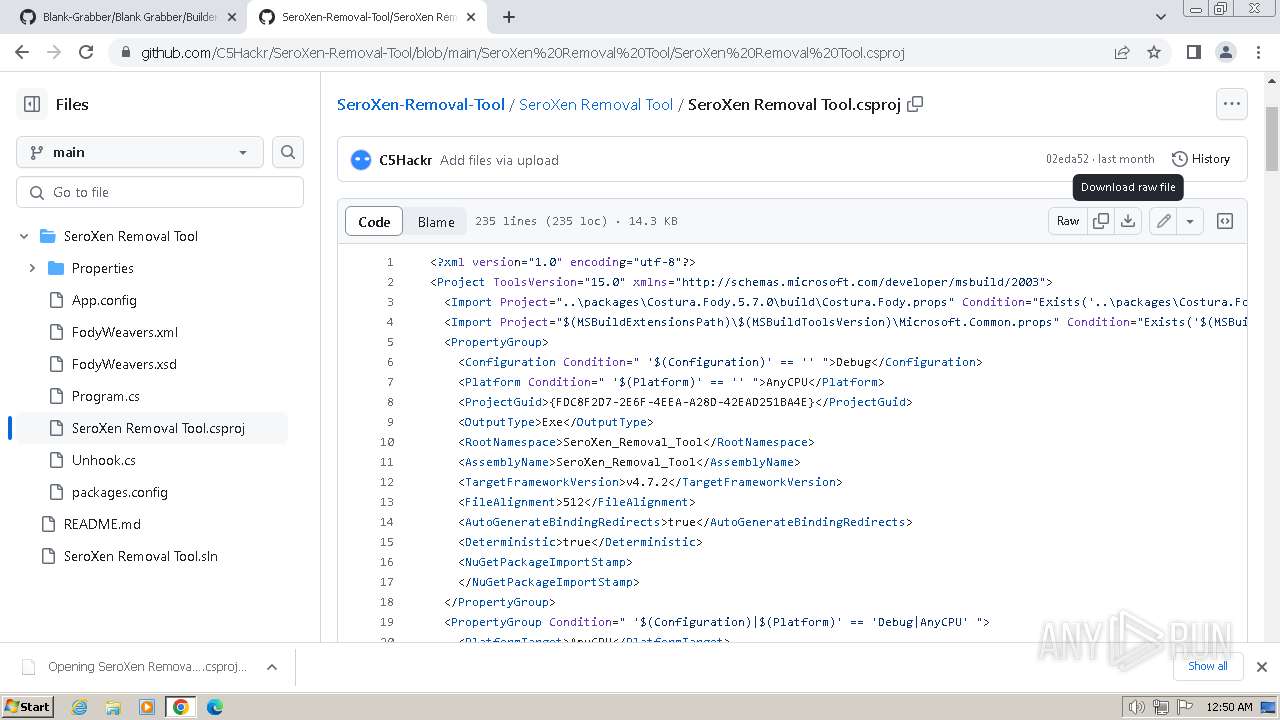Click the downloading csproj item
The image size is (1280, 720).
click(134, 667)
